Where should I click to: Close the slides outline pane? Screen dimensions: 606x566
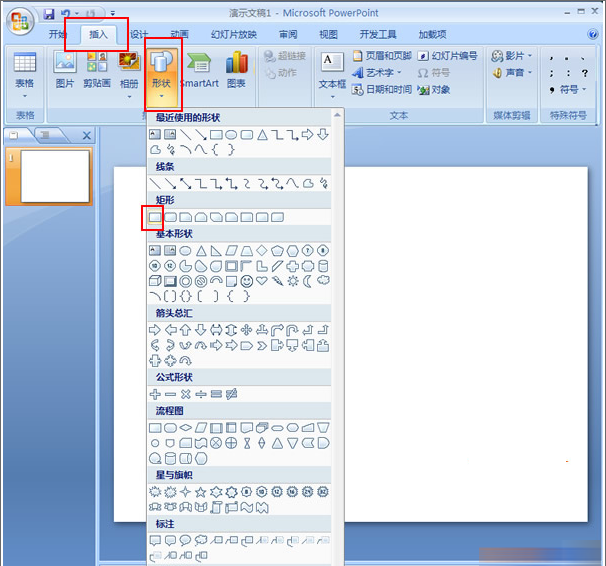[87, 136]
